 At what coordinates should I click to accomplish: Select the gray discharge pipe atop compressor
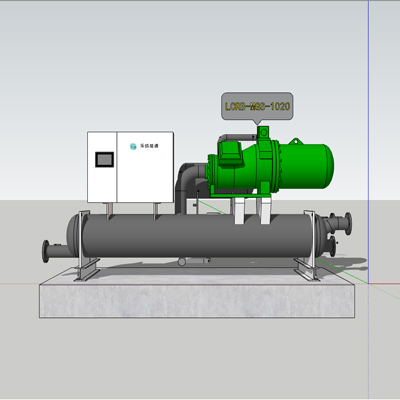pos(238,137)
